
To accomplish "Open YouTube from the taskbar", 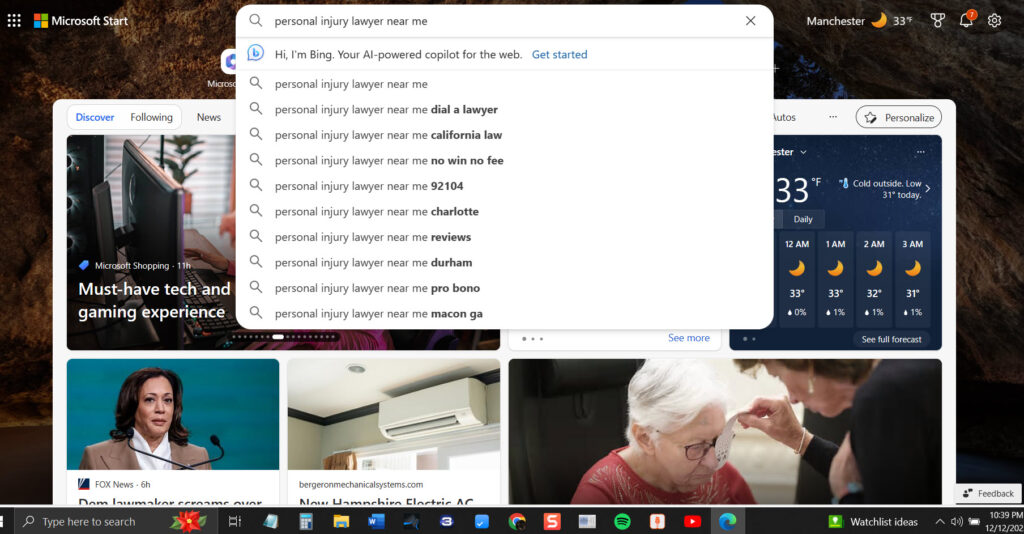I will [x=692, y=521].
